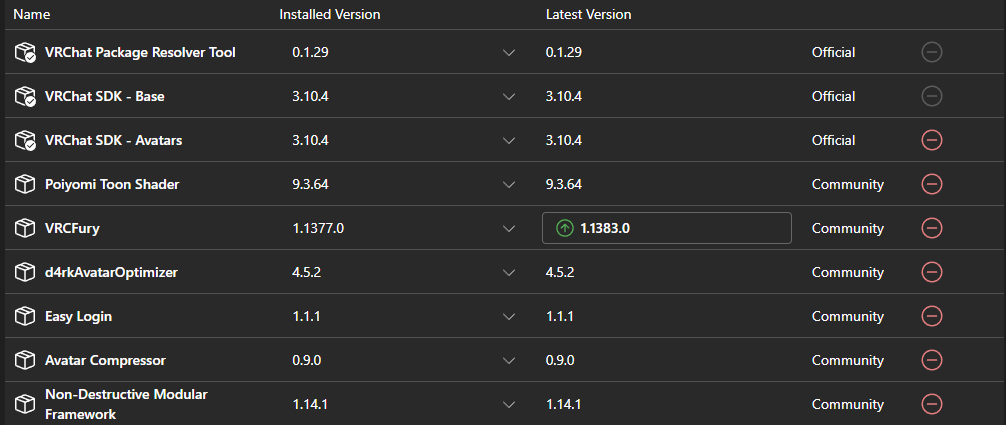Click the d4rkAvatarOptimizer package icon
Viewport: 1006px width, 425px height.
[x=24, y=272]
